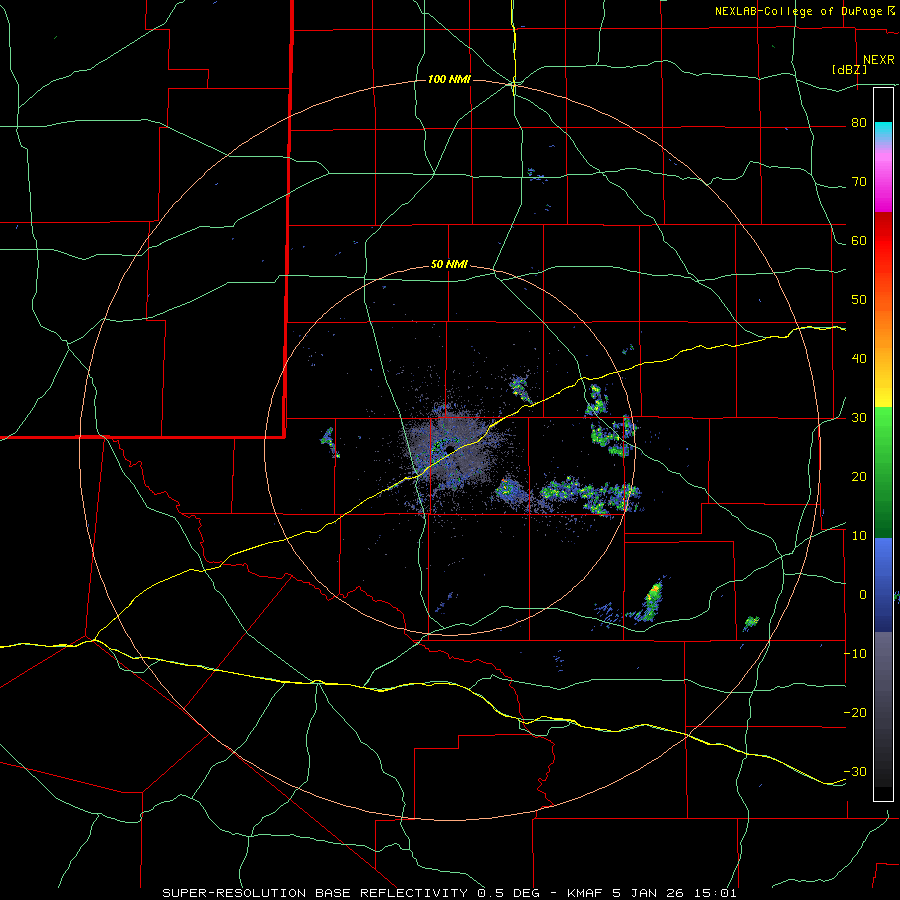This screenshot has height=900, width=900.
Task: Click the '50 NMI' range ring label
Action: pyautogui.click(x=449, y=265)
